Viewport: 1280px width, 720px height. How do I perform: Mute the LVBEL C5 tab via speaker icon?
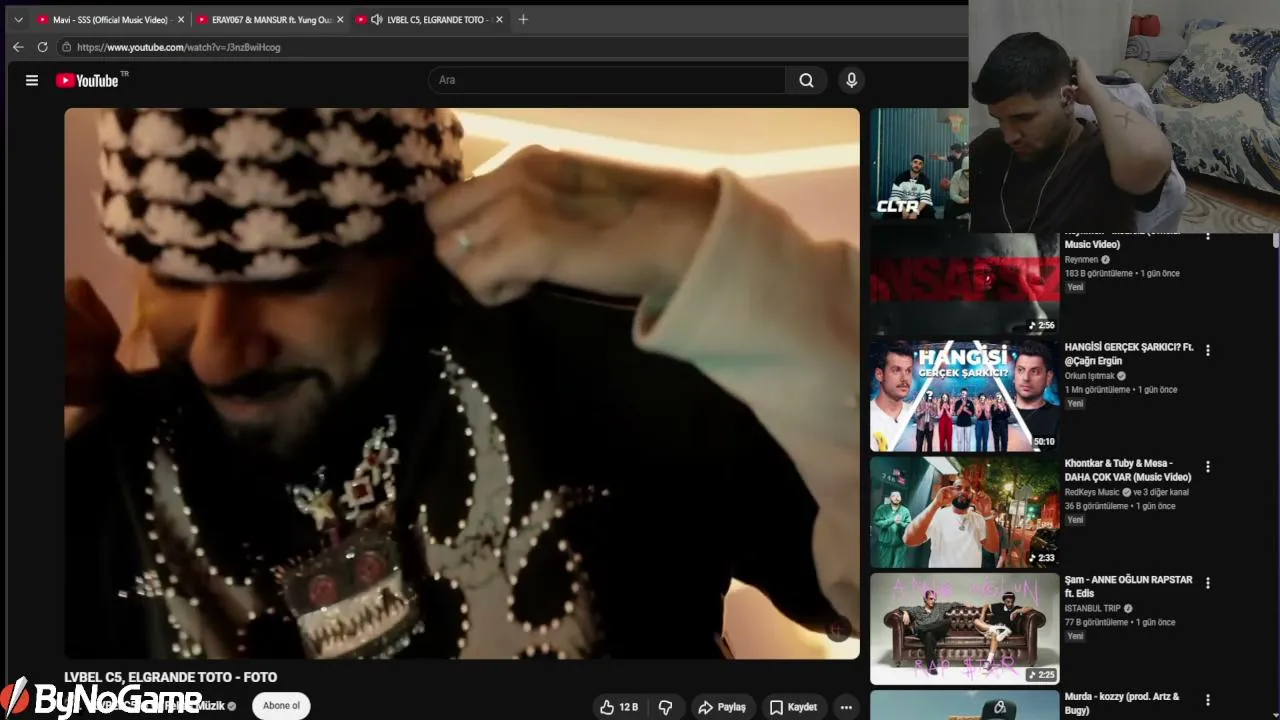(376, 19)
